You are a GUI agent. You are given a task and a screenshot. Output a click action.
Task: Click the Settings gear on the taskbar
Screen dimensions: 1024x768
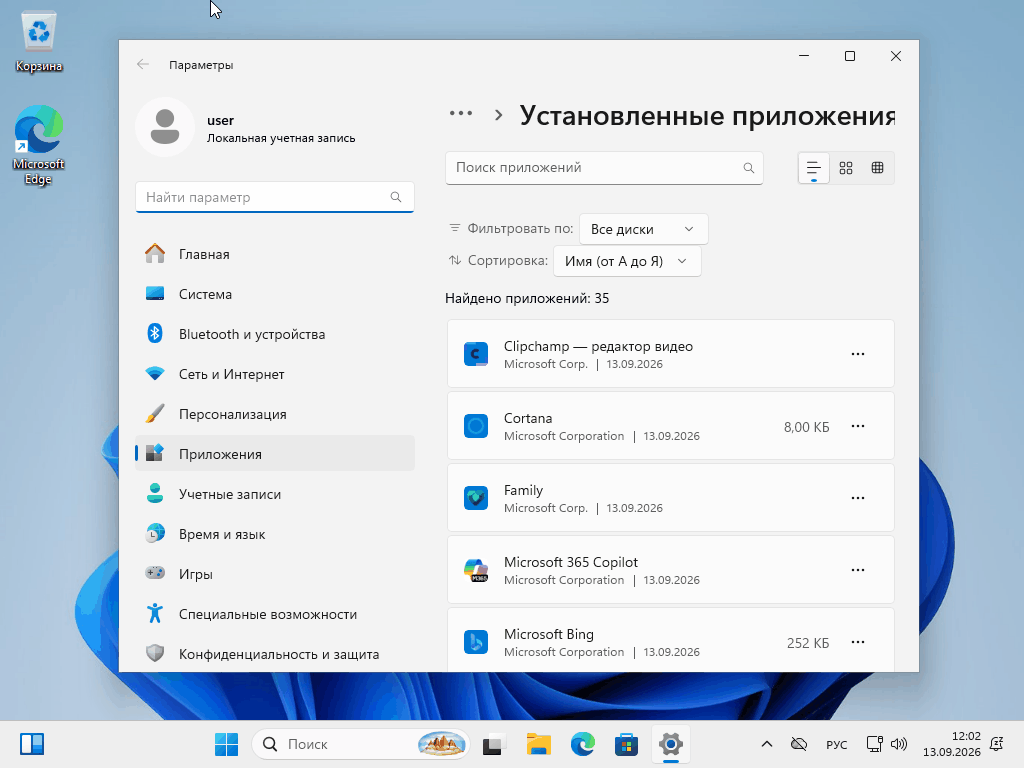pyautogui.click(x=671, y=744)
